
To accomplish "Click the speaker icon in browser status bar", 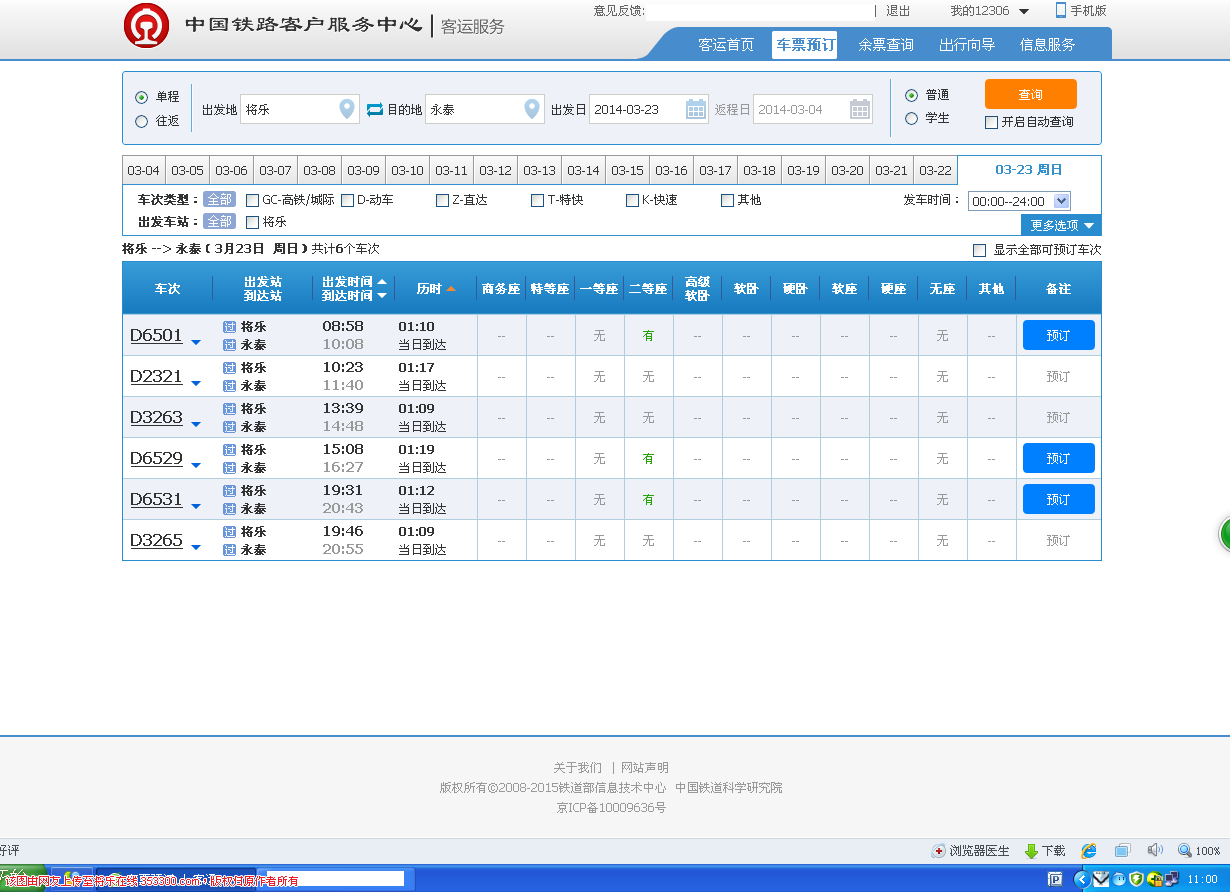I will 1155,850.
